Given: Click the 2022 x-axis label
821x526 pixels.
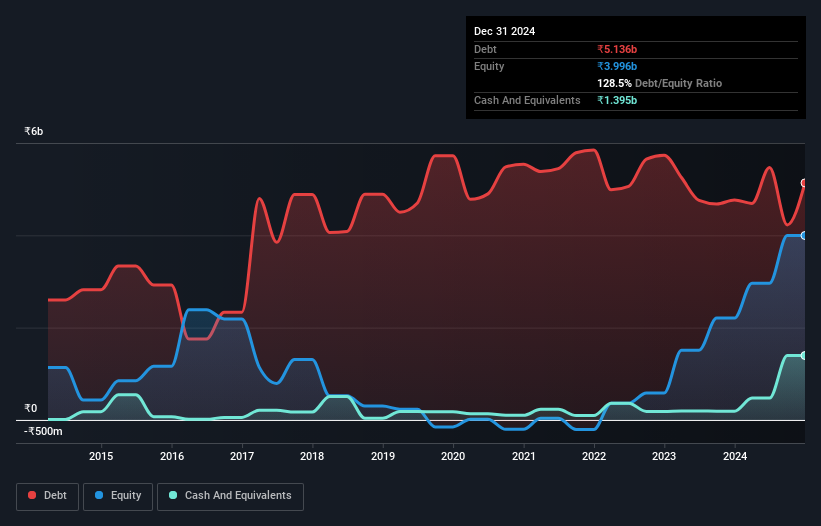Looking at the screenshot, I should 594,456.
